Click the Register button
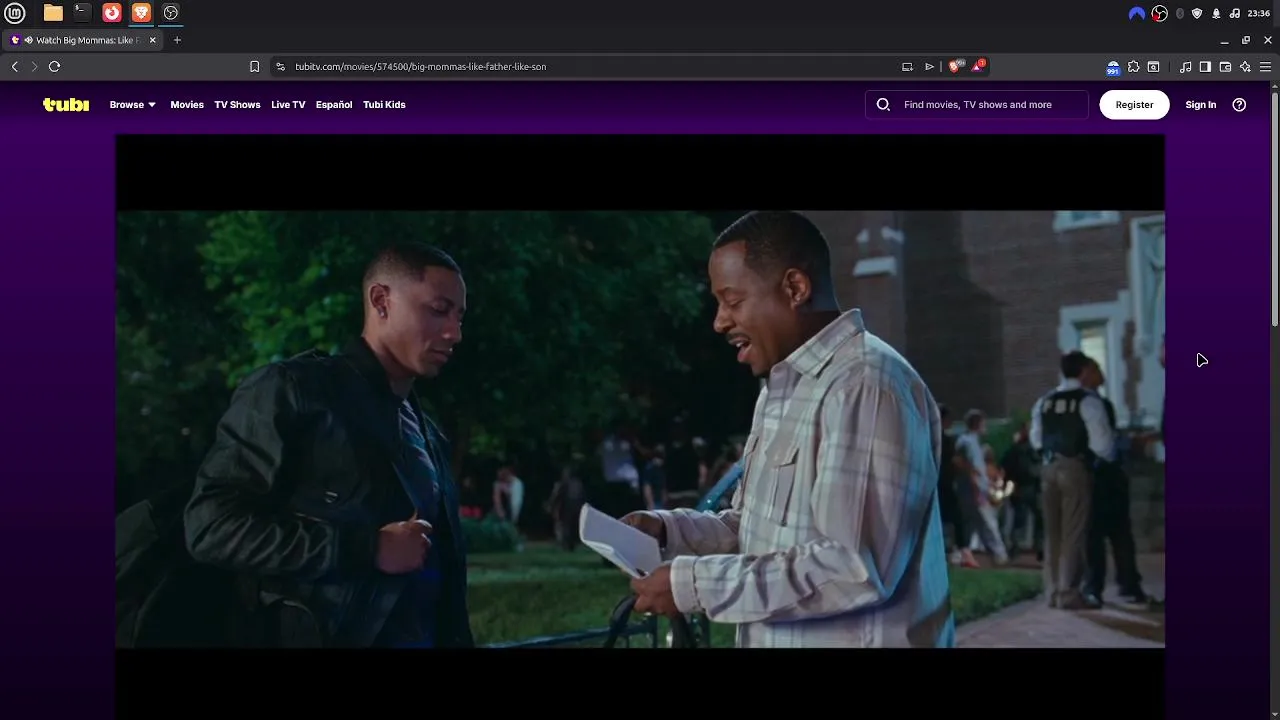 [x=1134, y=104]
